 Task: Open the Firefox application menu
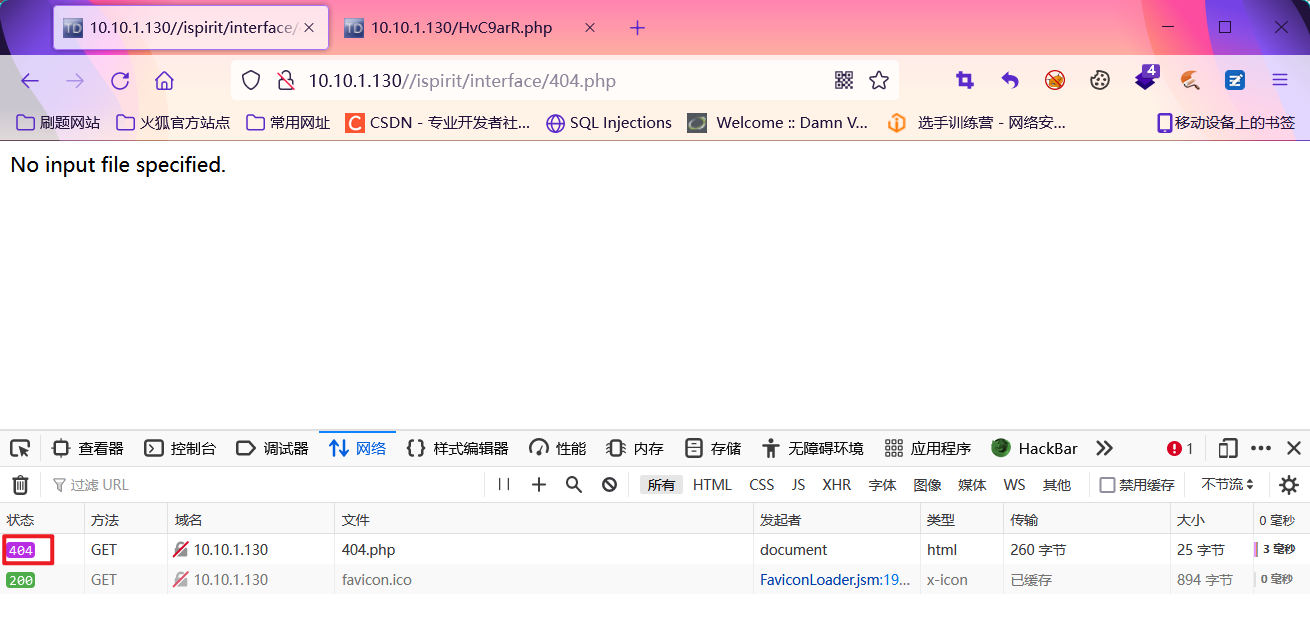pos(1280,80)
